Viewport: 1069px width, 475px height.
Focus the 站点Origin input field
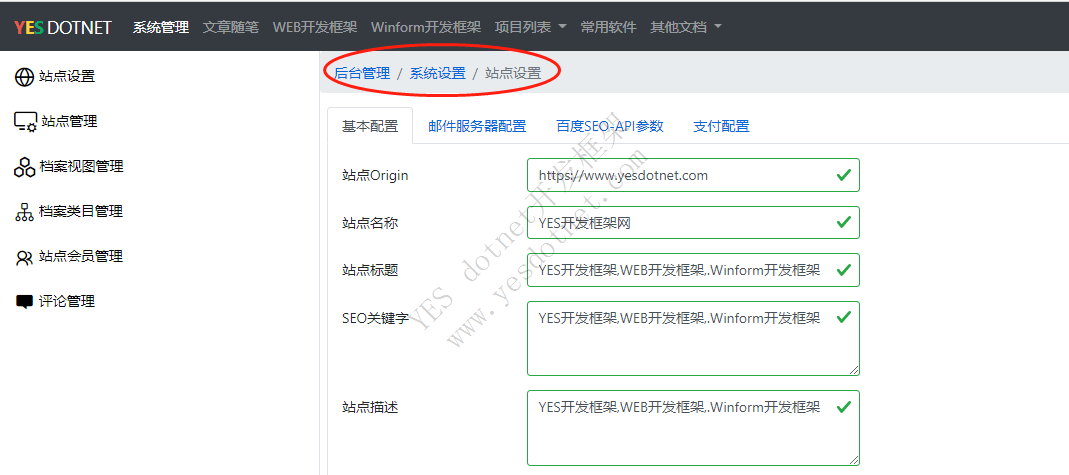click(x=693, y=175)
